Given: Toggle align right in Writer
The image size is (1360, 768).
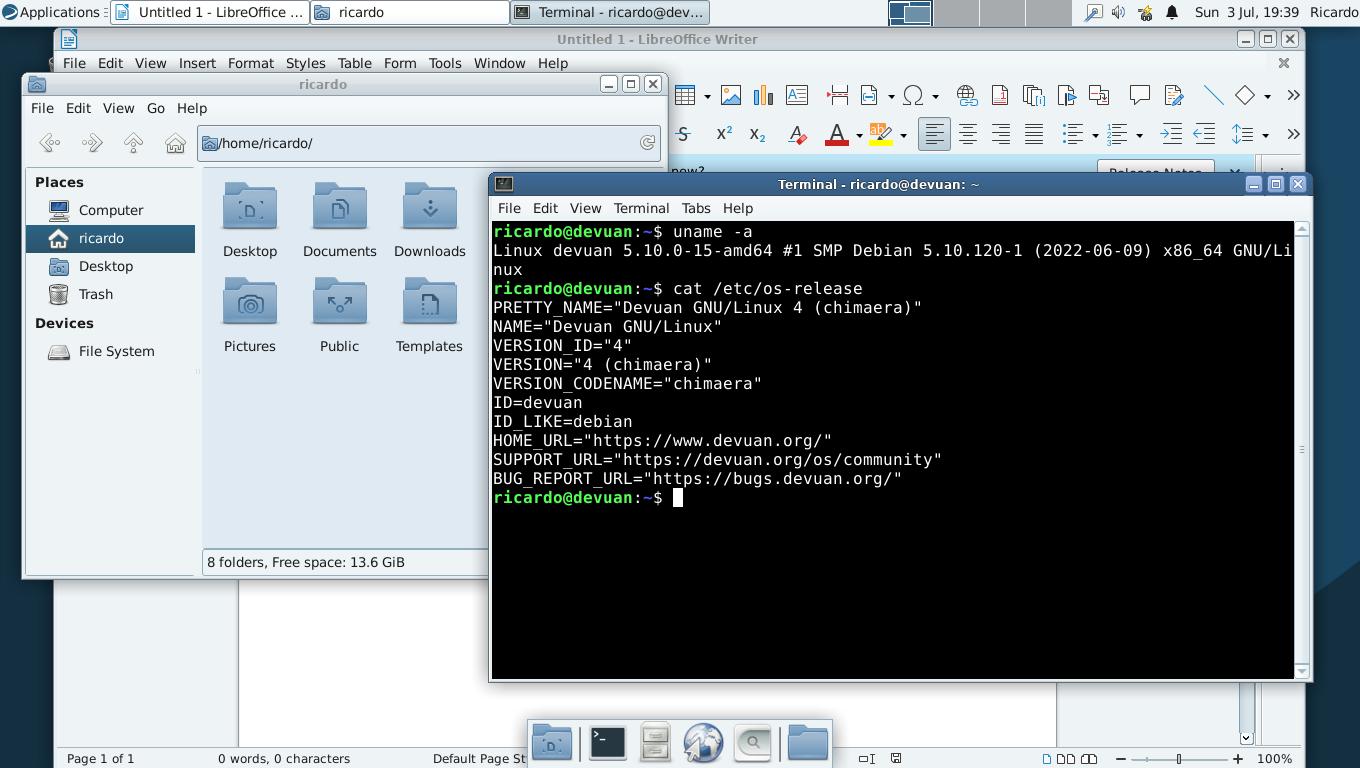Looking at the screenshot, I should point(1001,134).
